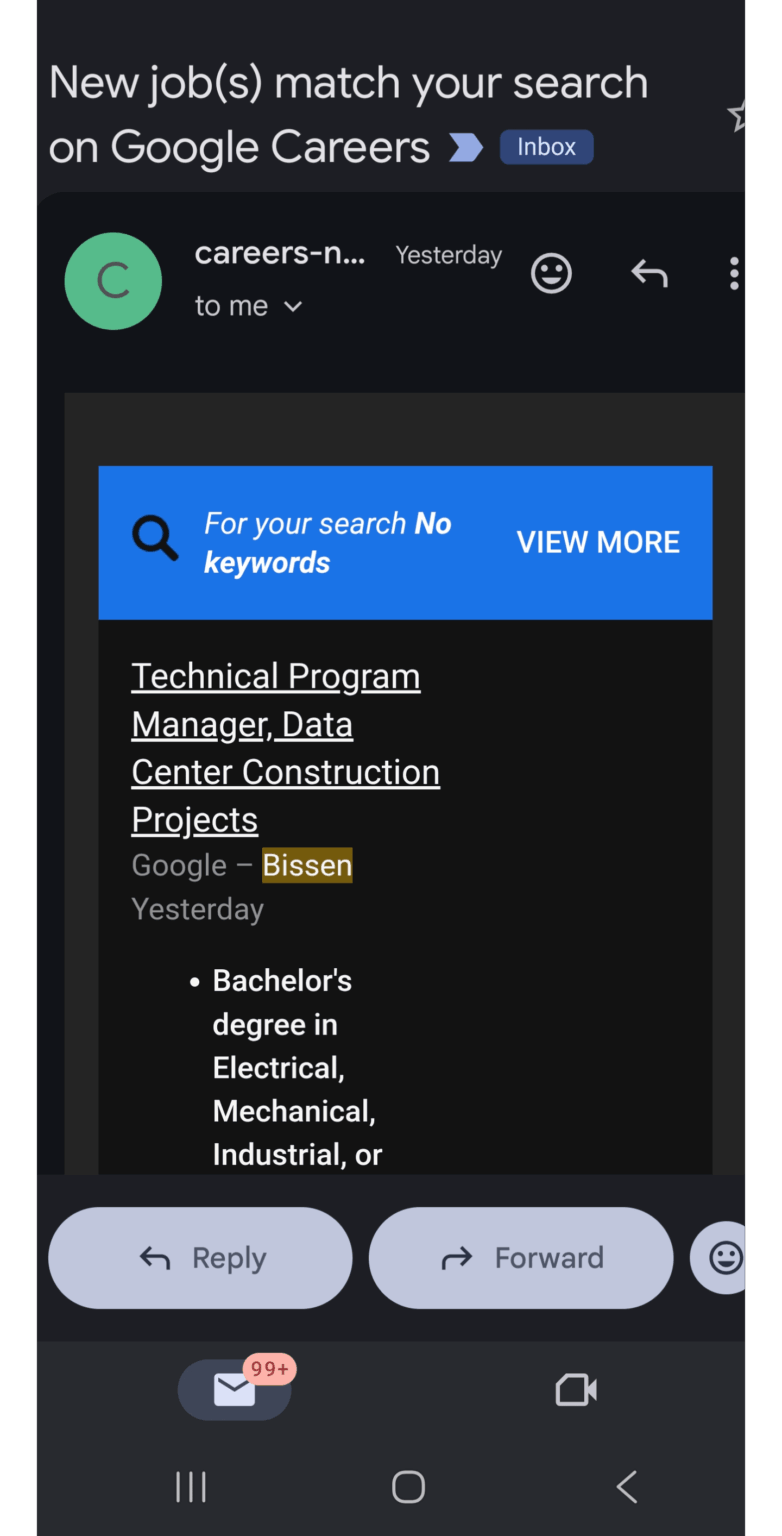Select the highlighted Bissen location text
782x1536 pixels.
307,865
